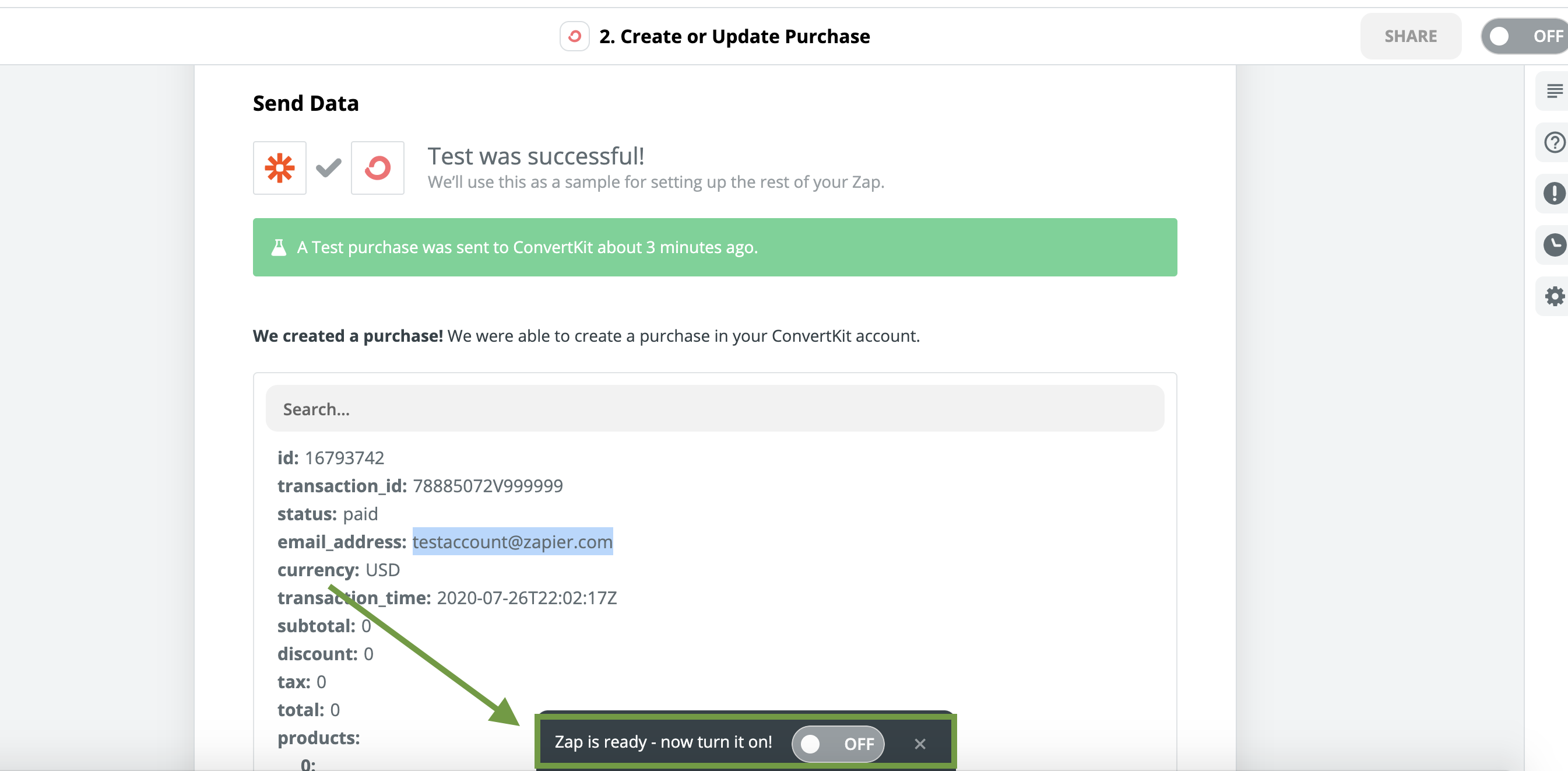Select the transaction_id value 78885072V999999
Screen dimensions: 1568x771
pos(487,486)
